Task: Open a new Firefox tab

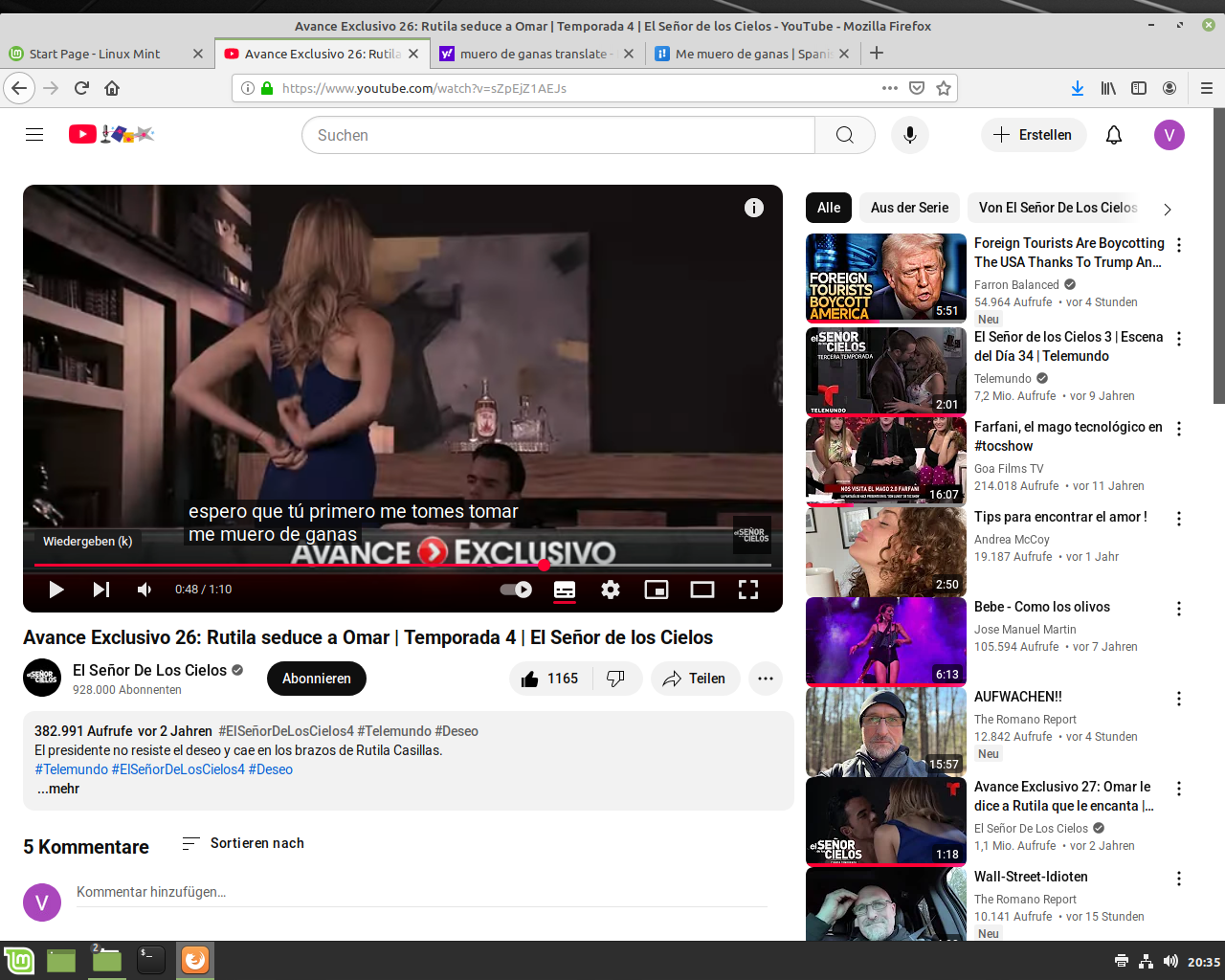Action: [x=877, y=54]
